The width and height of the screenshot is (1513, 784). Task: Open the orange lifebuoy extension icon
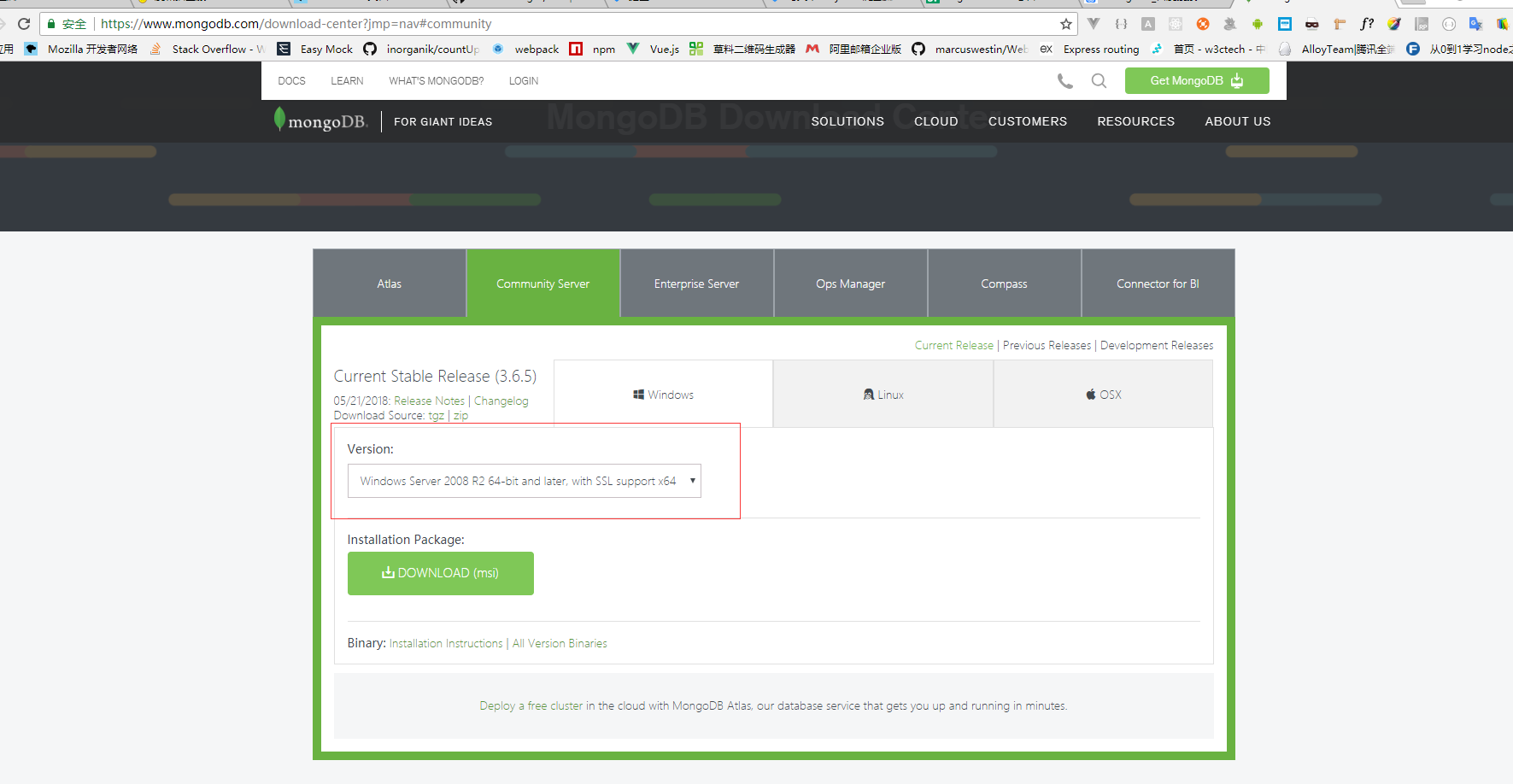[1203, 24]
